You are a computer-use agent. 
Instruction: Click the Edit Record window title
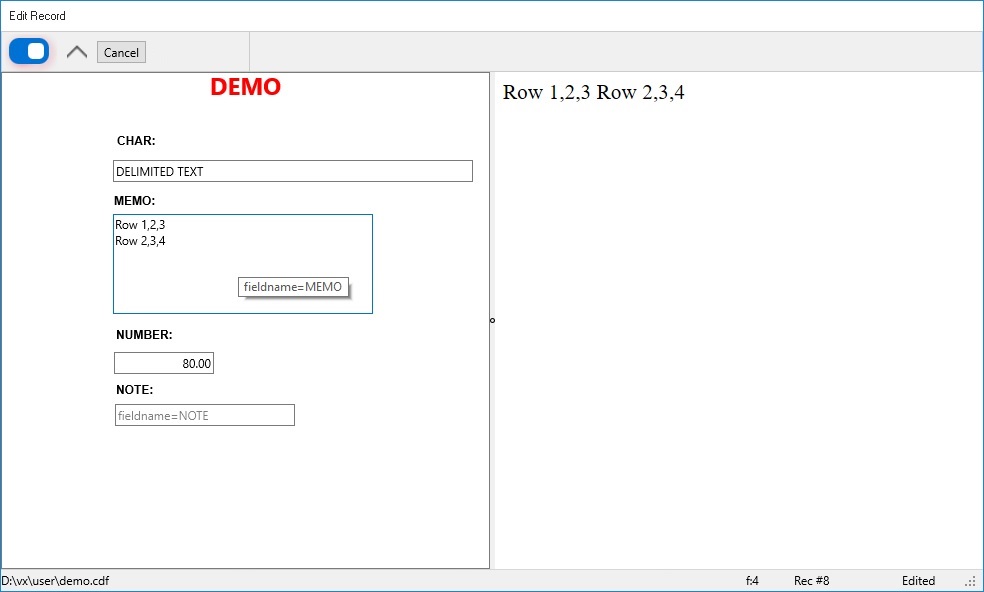(37, 15)
